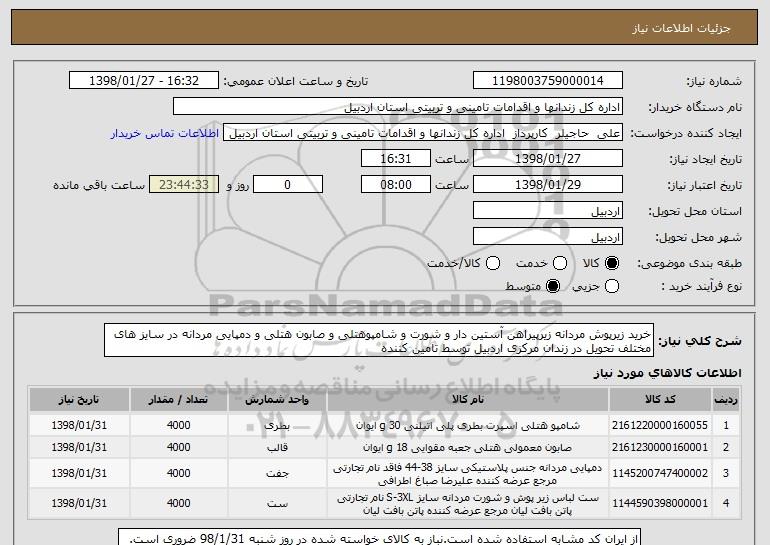Click the نام کالا column header
The width and height of the screenshot is (770, 545).
[468, 400]
